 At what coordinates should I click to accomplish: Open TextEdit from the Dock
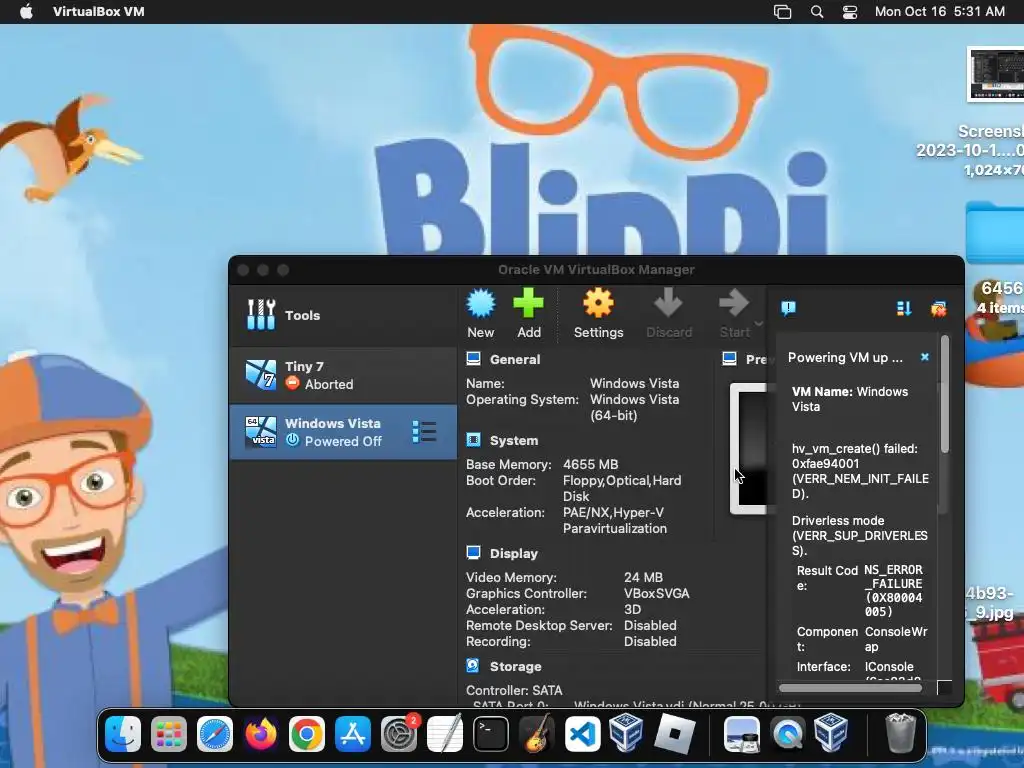click(x=445, y=734)
